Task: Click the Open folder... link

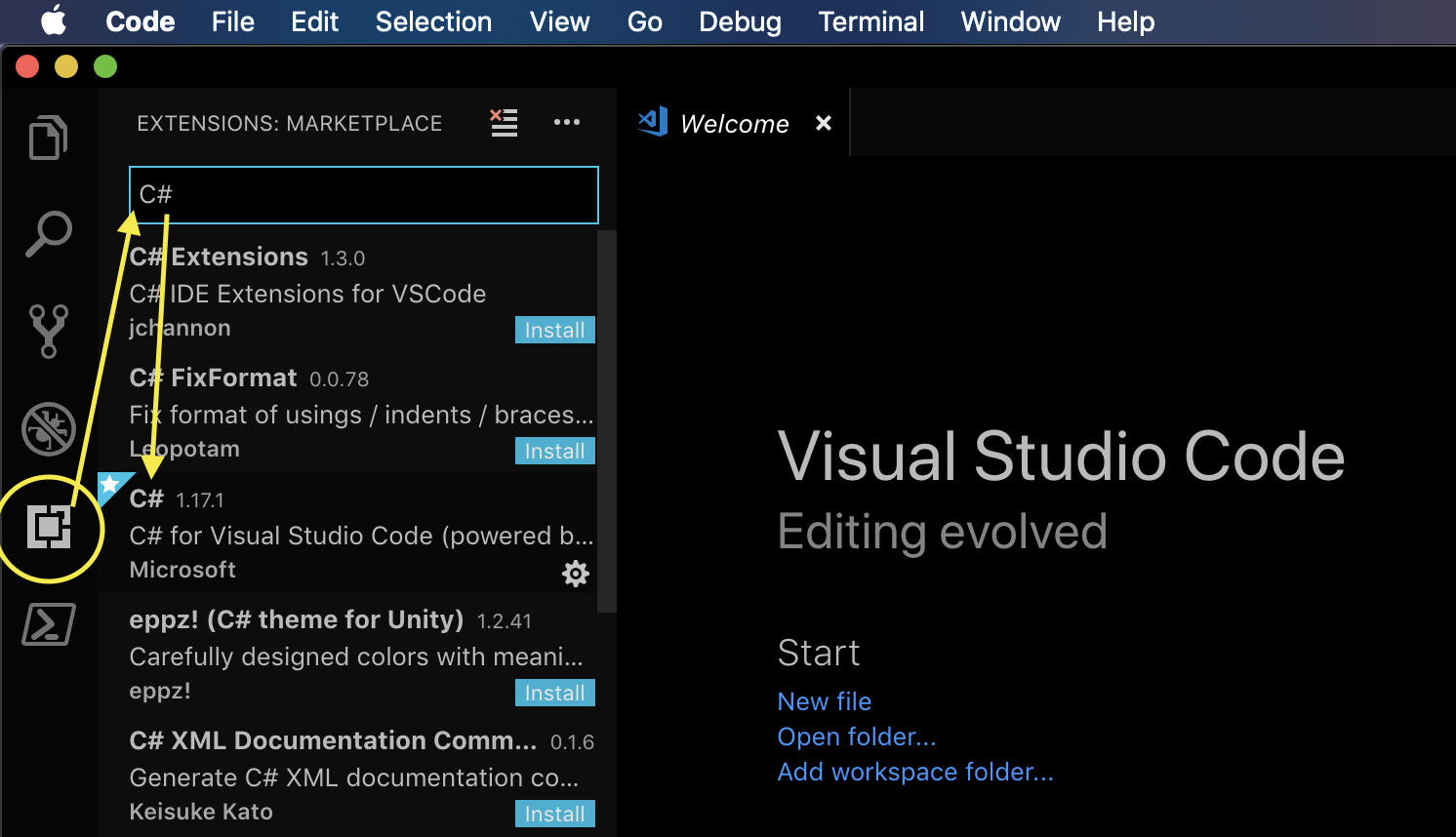Action: pyautogui.click(x=856, y=737)
